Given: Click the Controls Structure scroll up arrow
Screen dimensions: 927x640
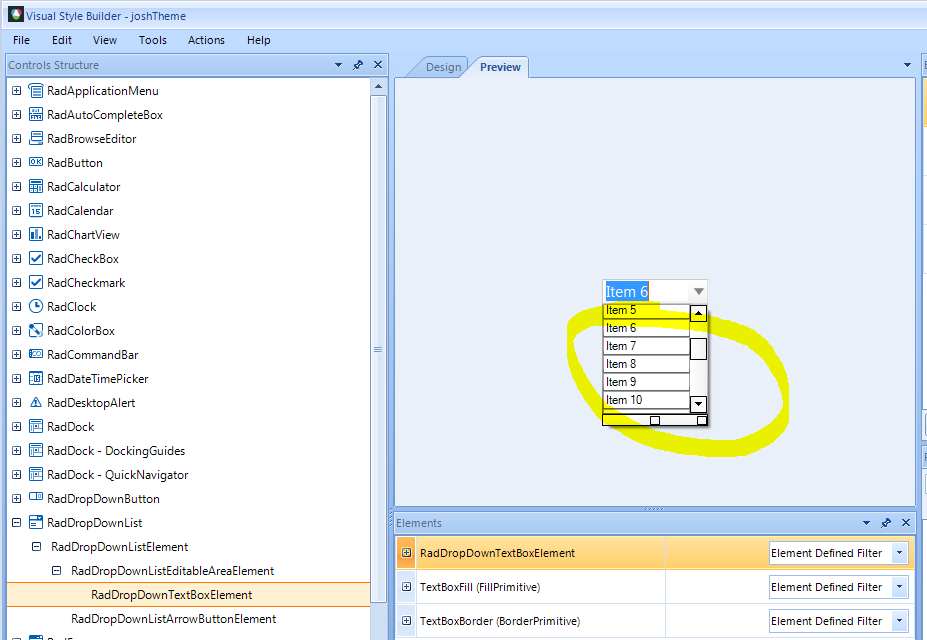Looking at the screenshot, I should [x=378, y=87].
